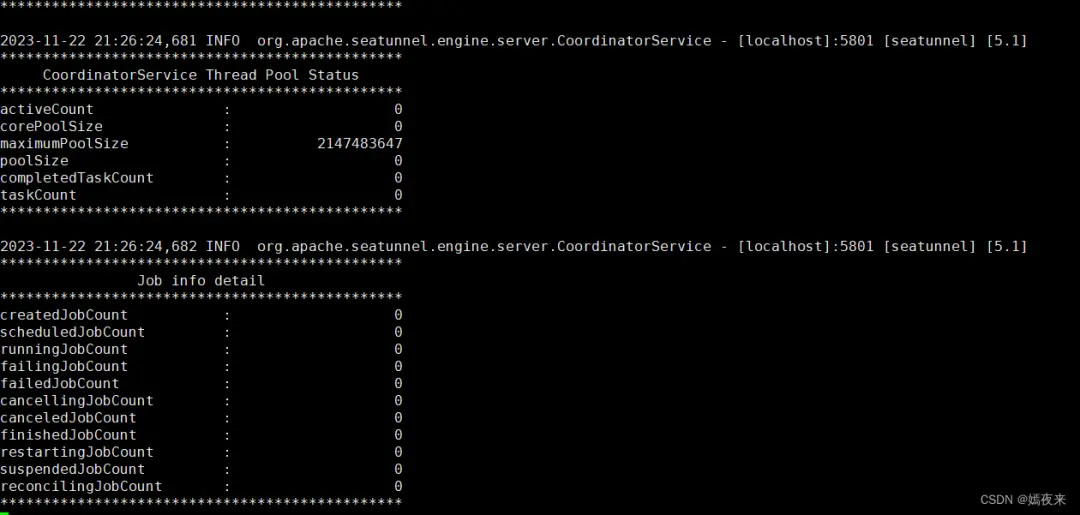Click the reconcilingJobCount label
This screenshot has height=515, width=1080.
(x=81, y=487)
